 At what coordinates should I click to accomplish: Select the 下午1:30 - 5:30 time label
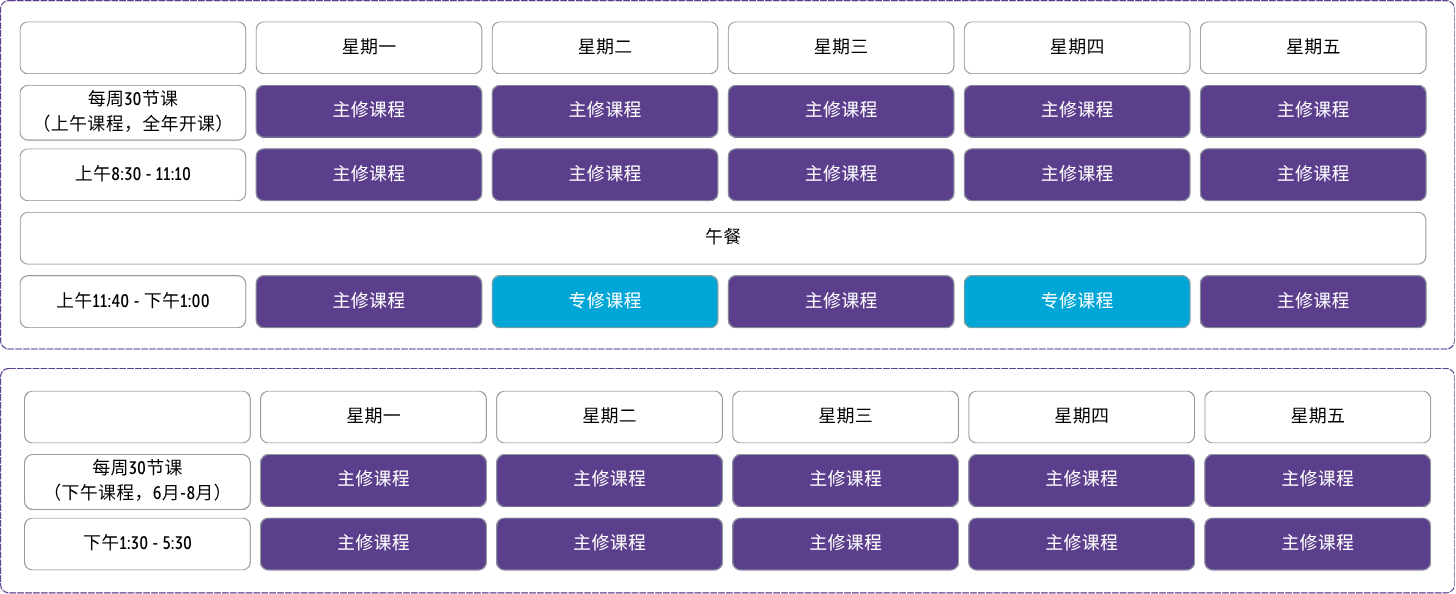[x=137, y=543]
